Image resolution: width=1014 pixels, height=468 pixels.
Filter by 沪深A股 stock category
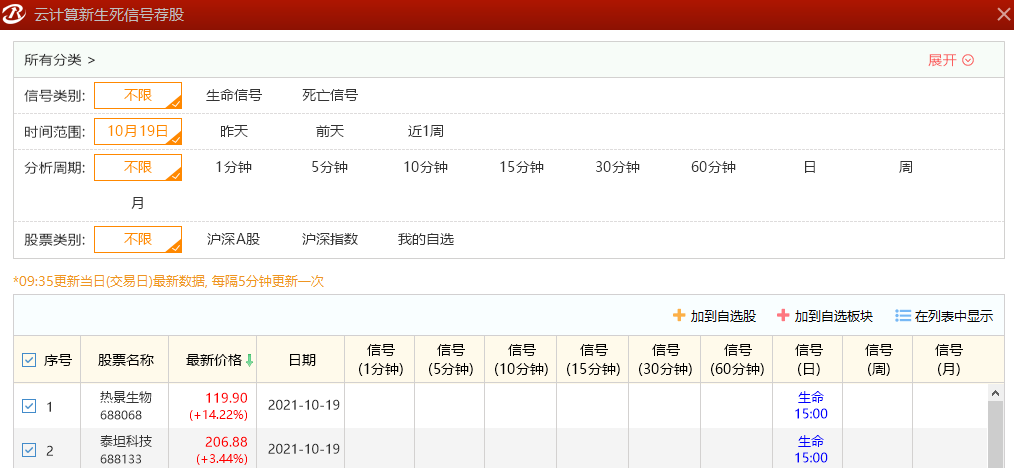(x=234, y=240)
